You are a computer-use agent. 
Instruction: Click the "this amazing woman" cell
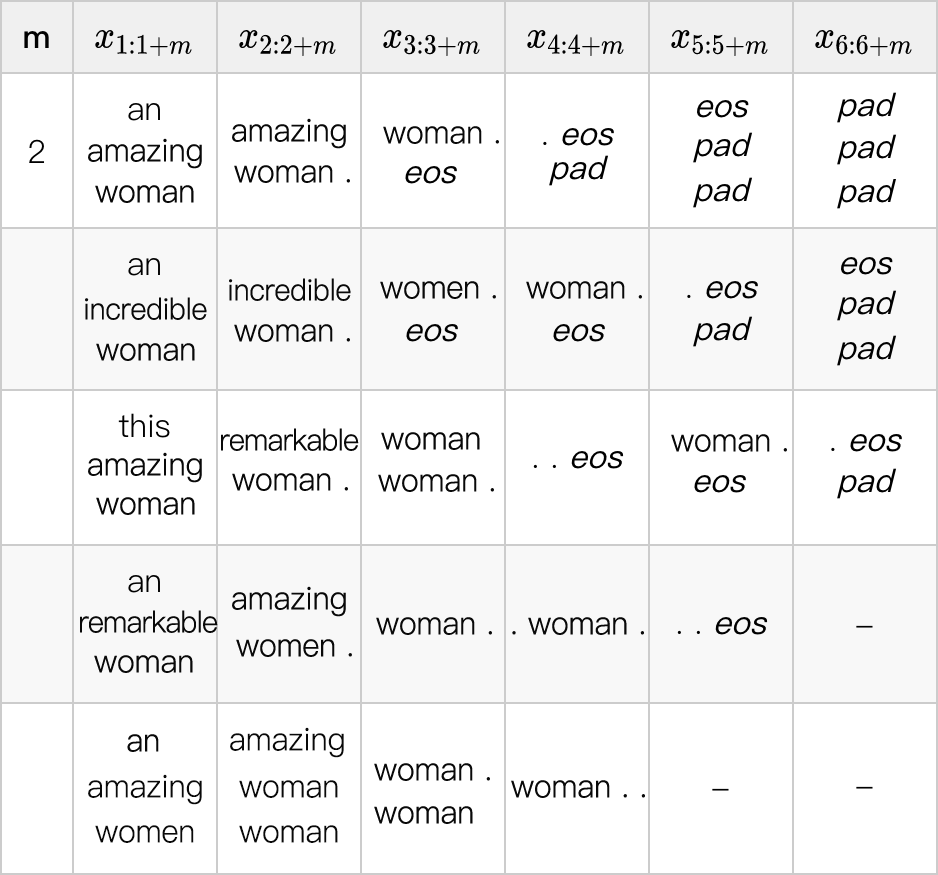click(x=144, y=466)
